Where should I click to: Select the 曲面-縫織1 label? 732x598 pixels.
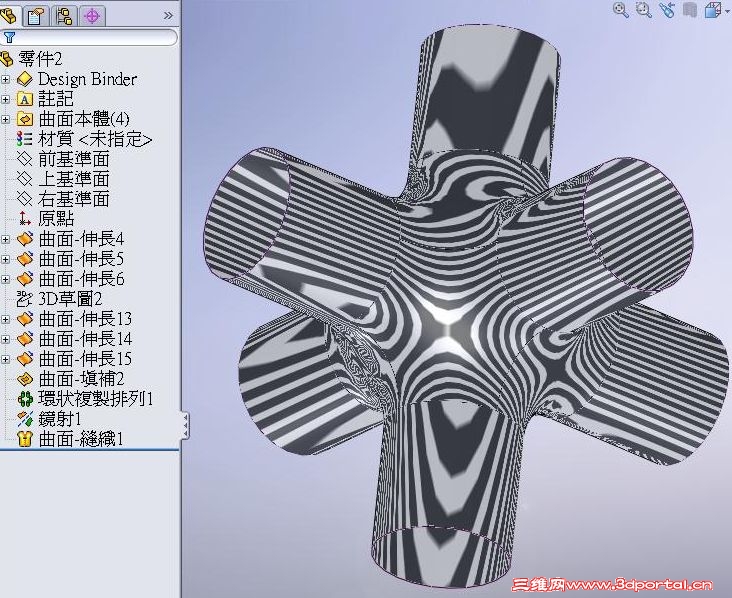tap(81, 439)
